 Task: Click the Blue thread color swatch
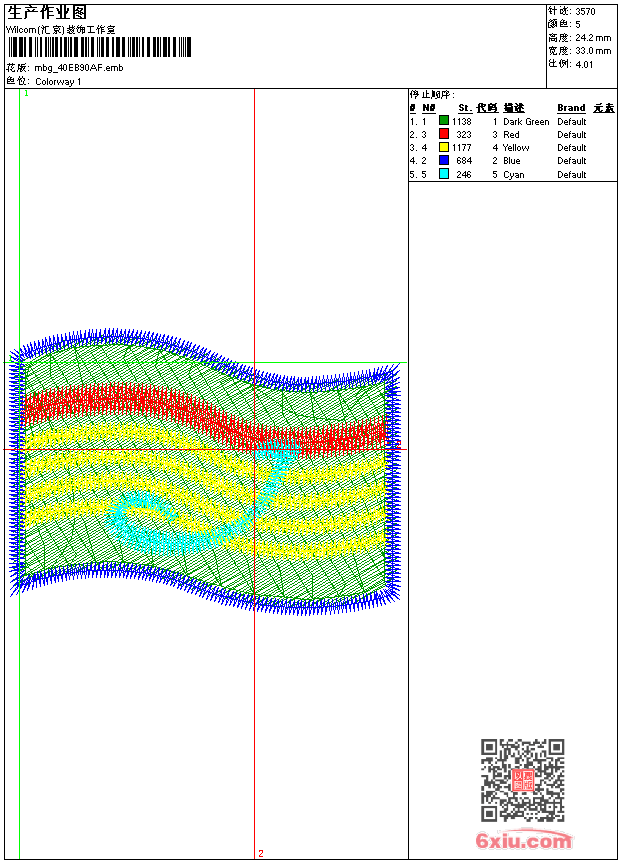444,160
